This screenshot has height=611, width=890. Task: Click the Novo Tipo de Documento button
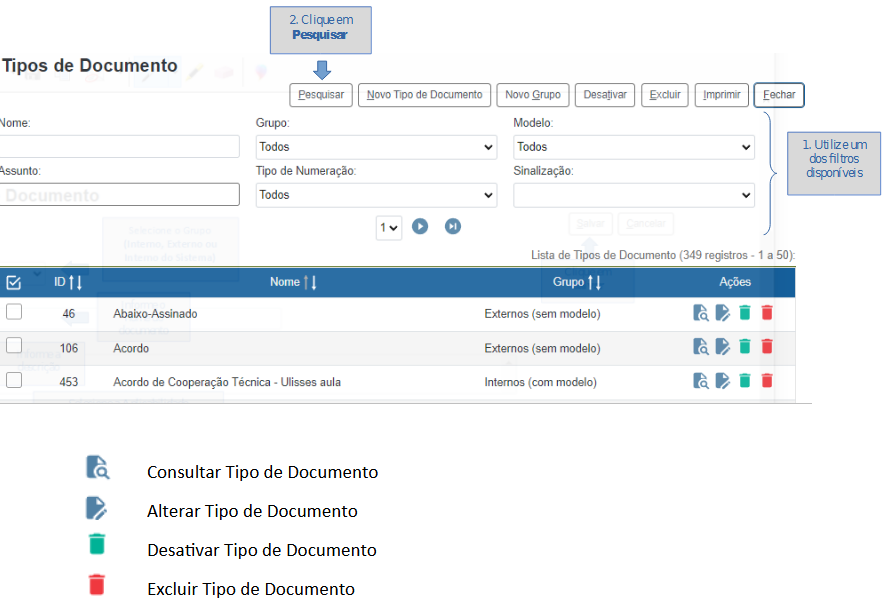click(x=425, y=95)
